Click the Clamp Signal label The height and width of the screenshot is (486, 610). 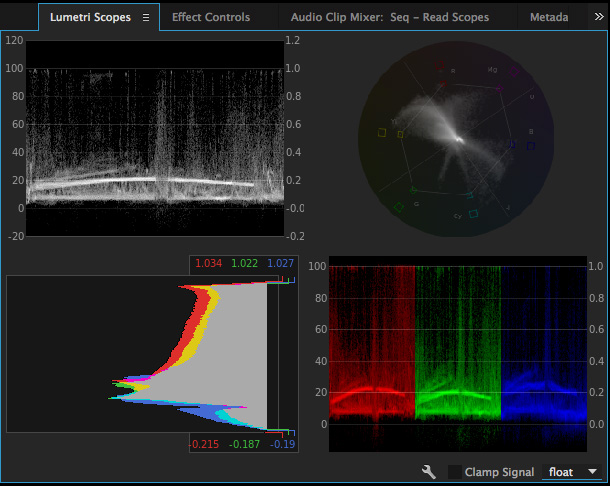click(x=499, y=472)
